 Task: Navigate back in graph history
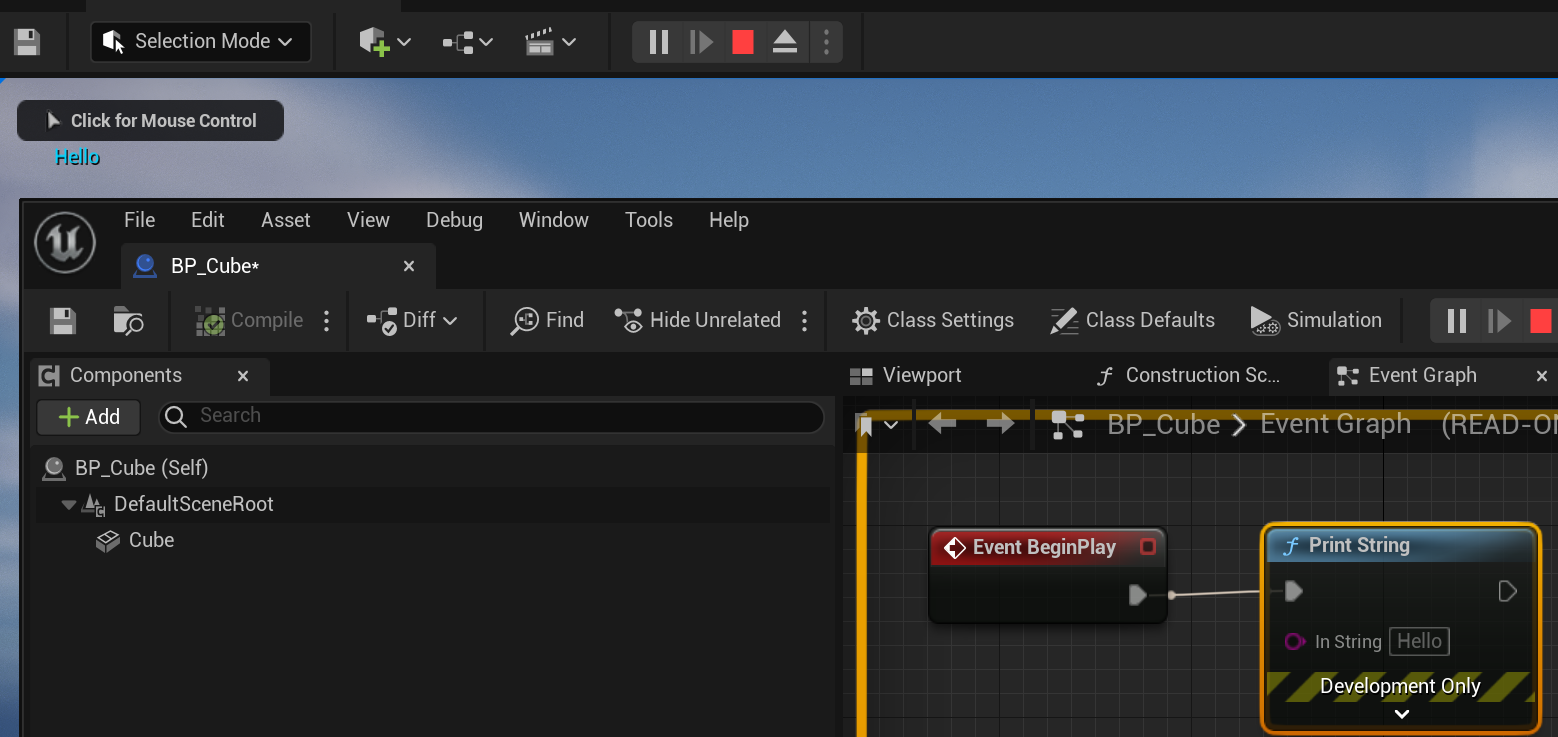(x=942, y=425)
